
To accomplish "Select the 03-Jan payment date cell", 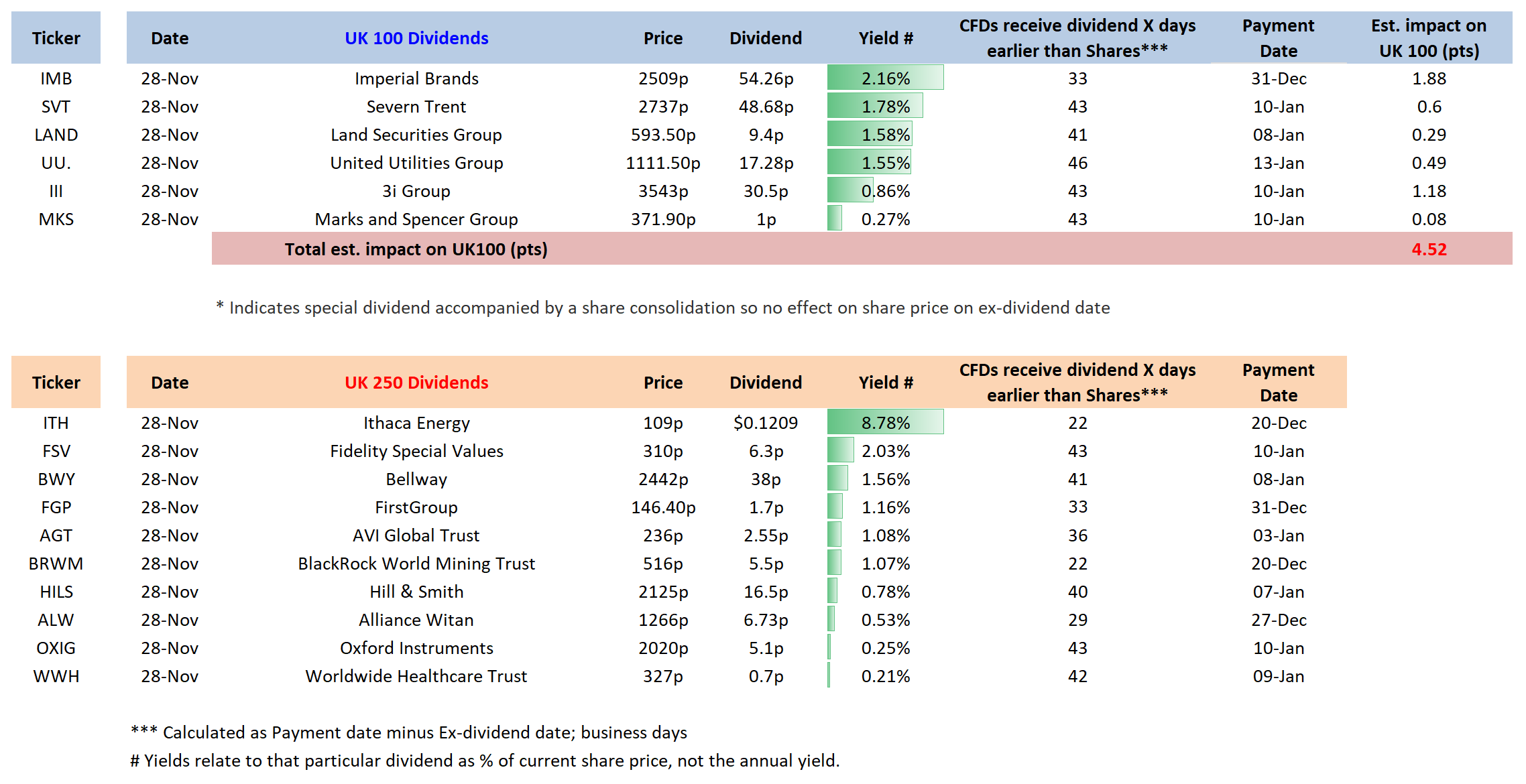I will coord(1279,535).
